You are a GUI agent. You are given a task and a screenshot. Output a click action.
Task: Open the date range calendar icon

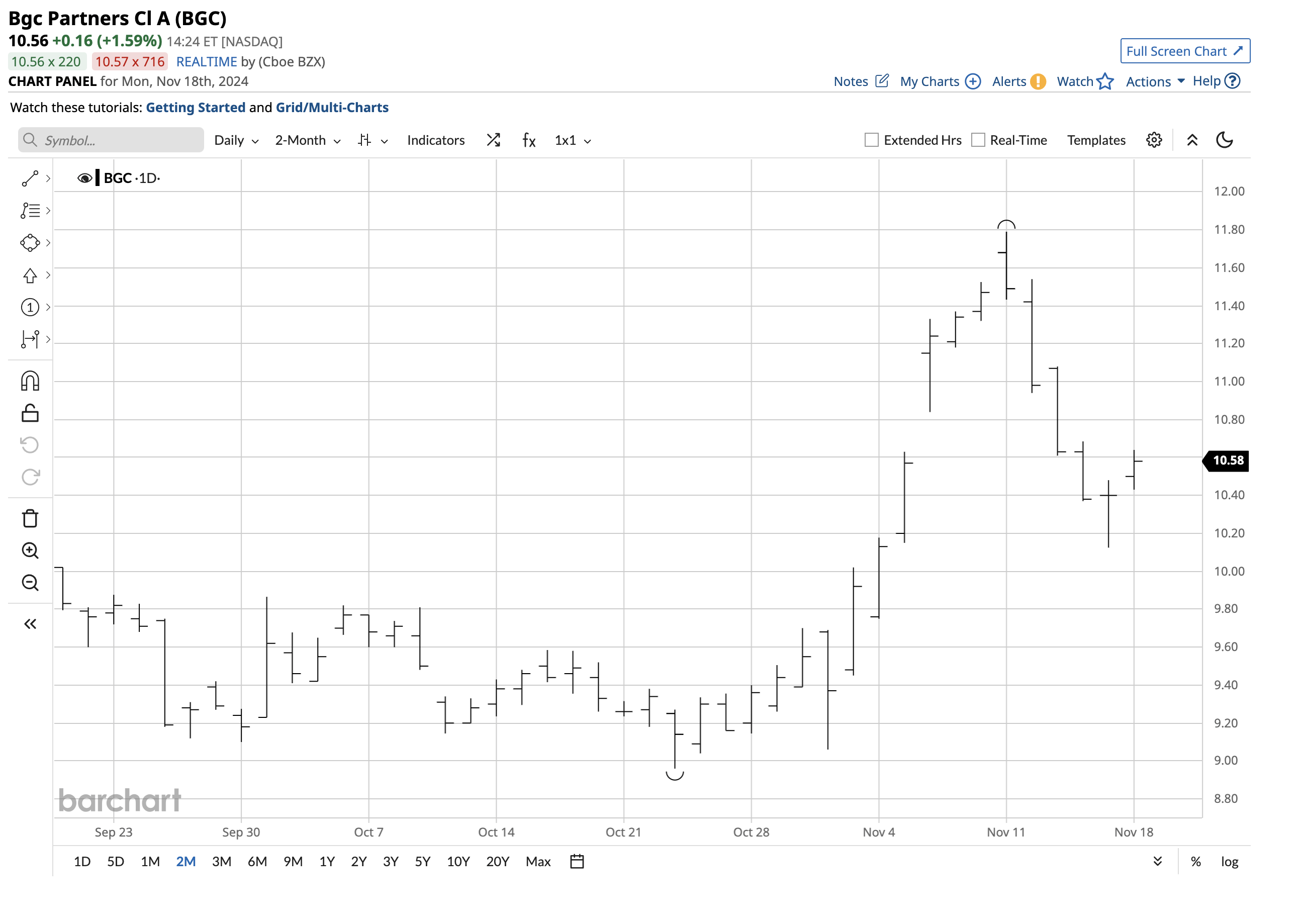click(577, 862)
